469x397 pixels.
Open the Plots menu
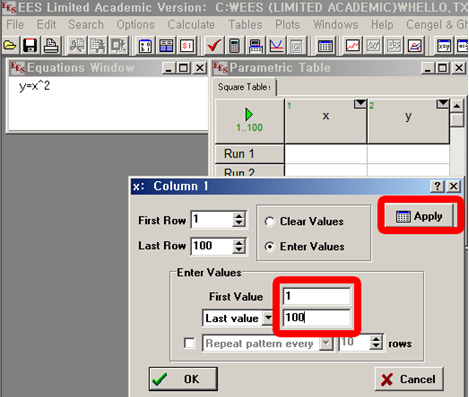287,25
